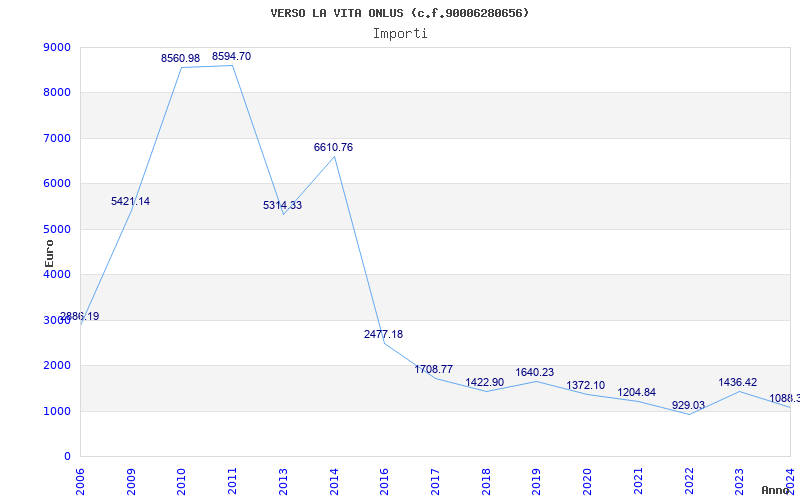This screenshot has height=500, width=800.
Task: Click the x-axis year 2013
Action: pyautogui.click(x=283, y=482)
